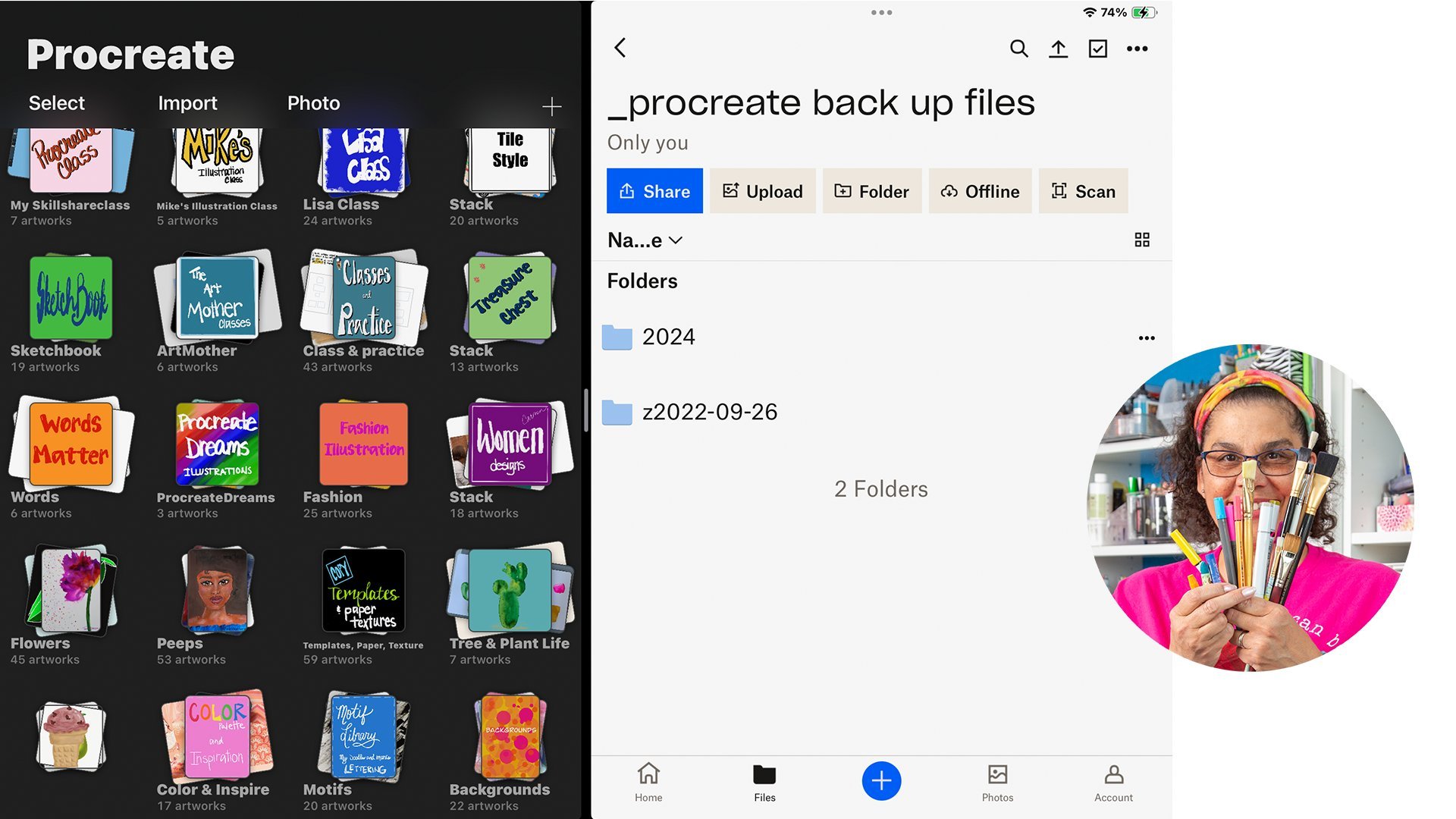Expand the 2024 folder in Dropbox
The height and width of the screenshot is (819, 1456).
pos(668,336)
